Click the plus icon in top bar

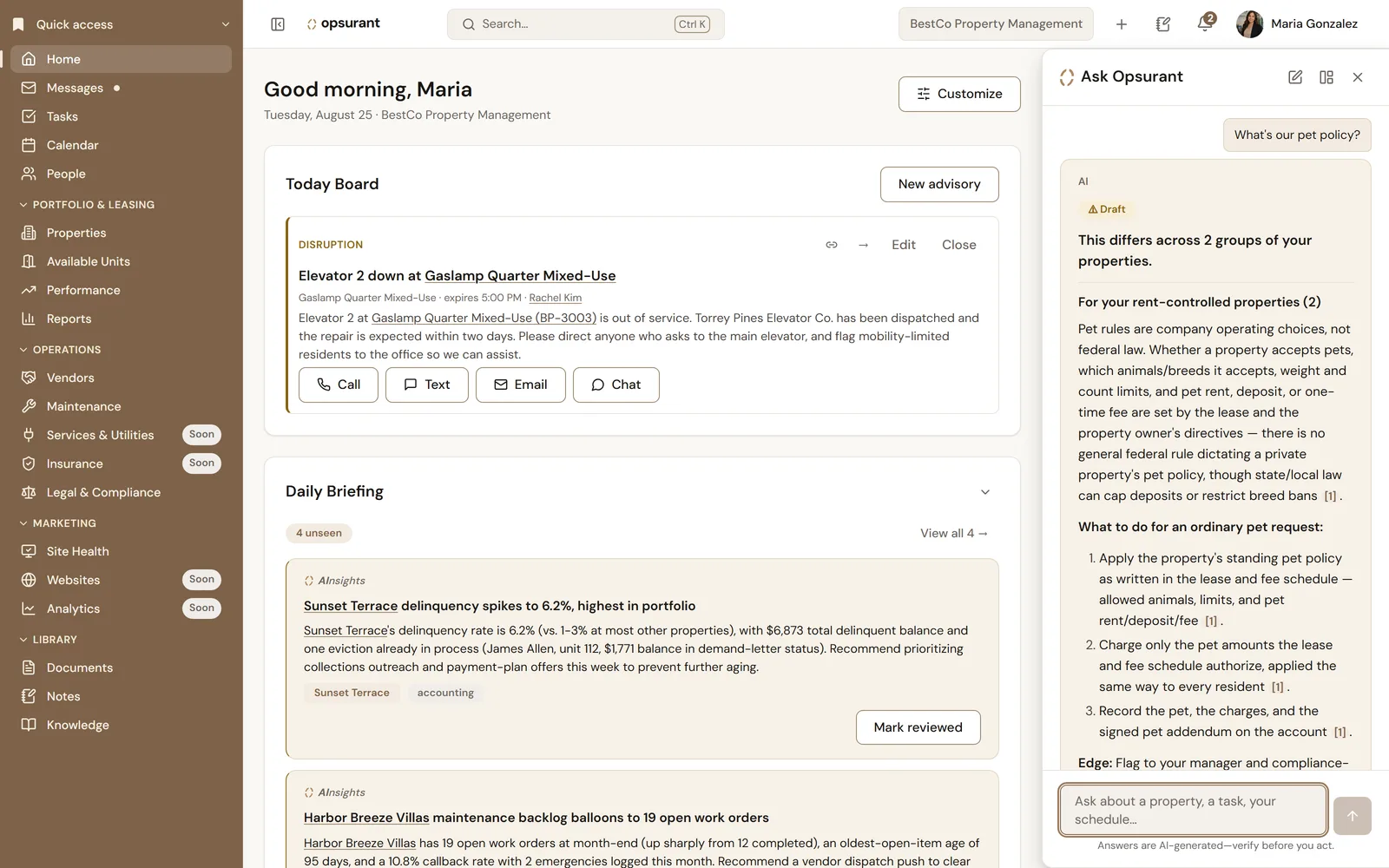(1122, 24)
